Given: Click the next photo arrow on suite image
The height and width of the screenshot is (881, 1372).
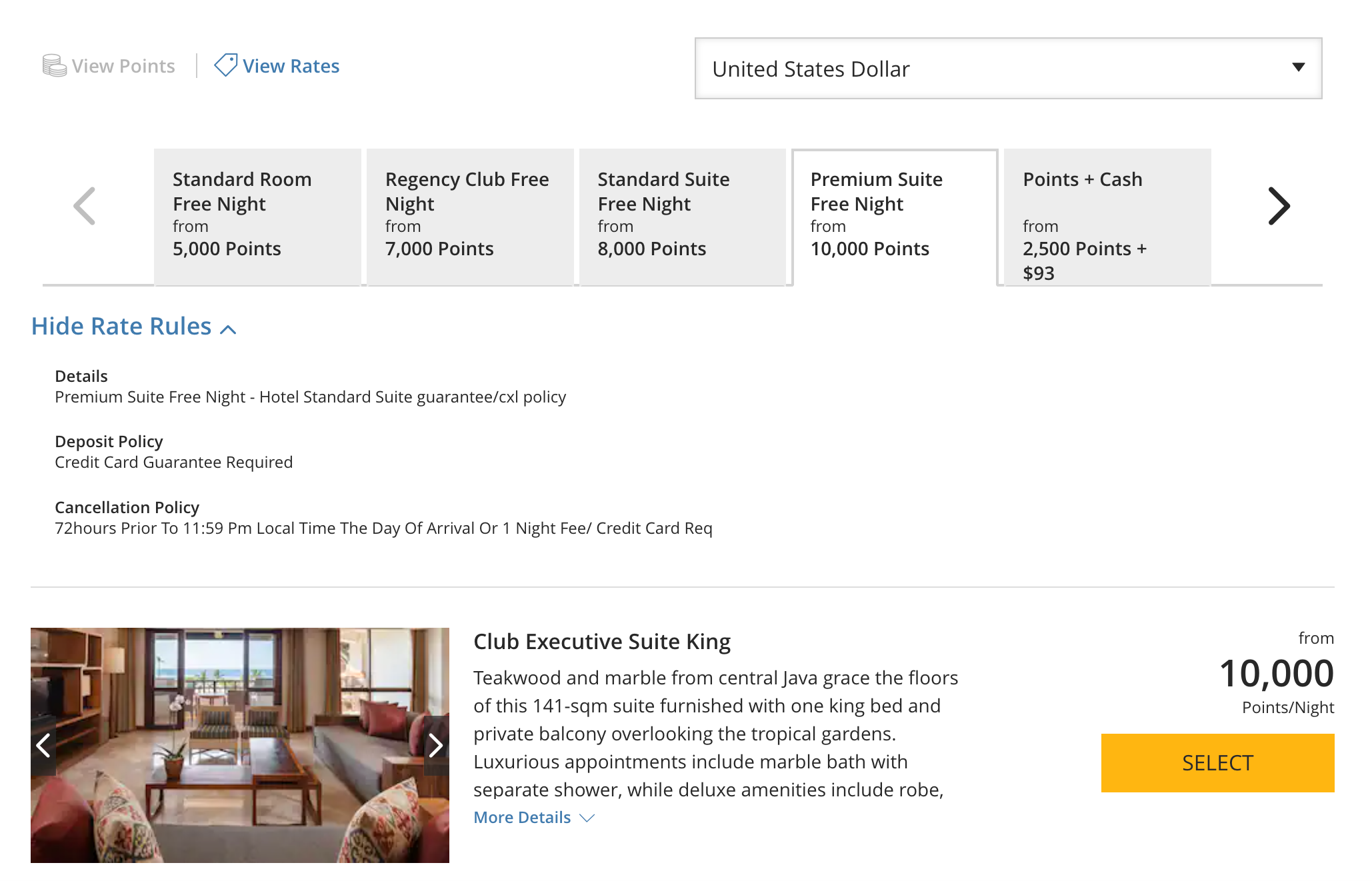Looking at the screenshot, I should [x=436, y=746].
